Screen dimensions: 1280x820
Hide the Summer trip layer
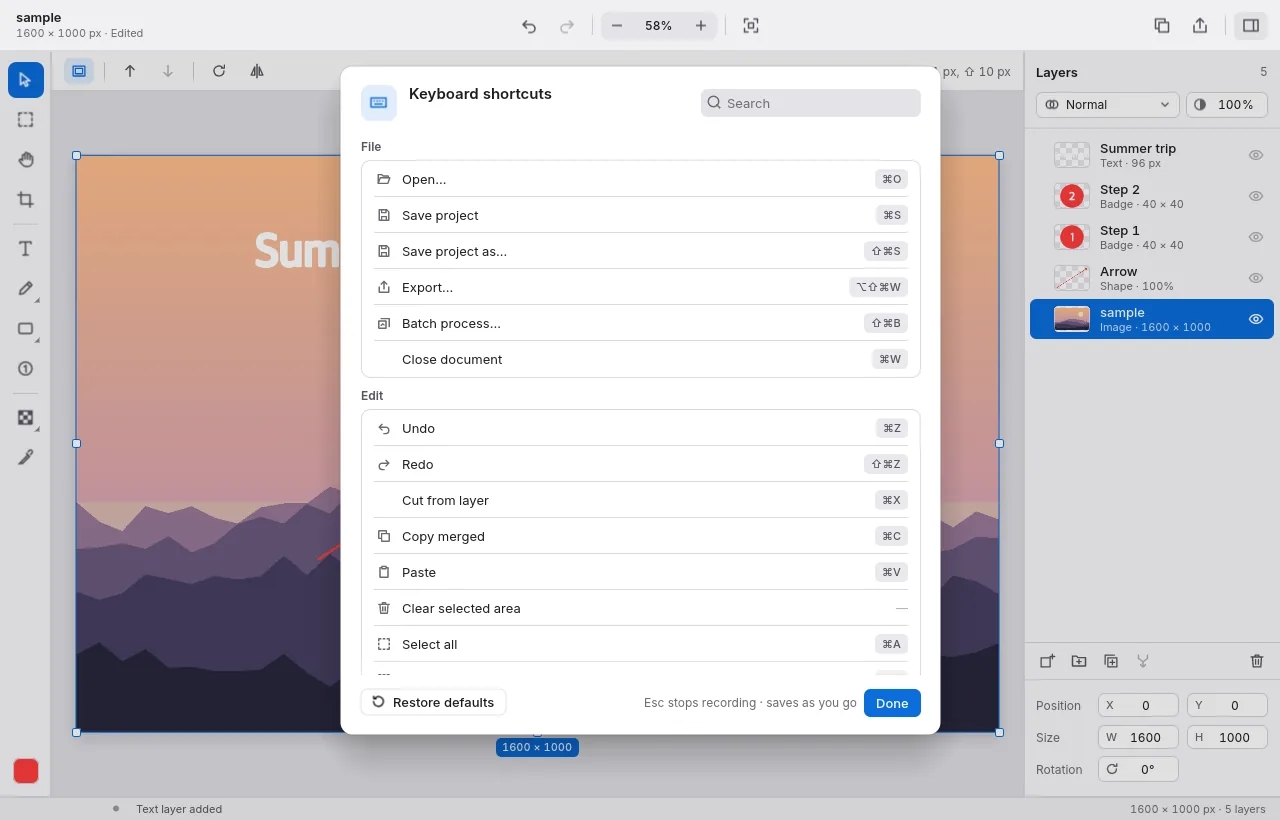(1256, 155)
